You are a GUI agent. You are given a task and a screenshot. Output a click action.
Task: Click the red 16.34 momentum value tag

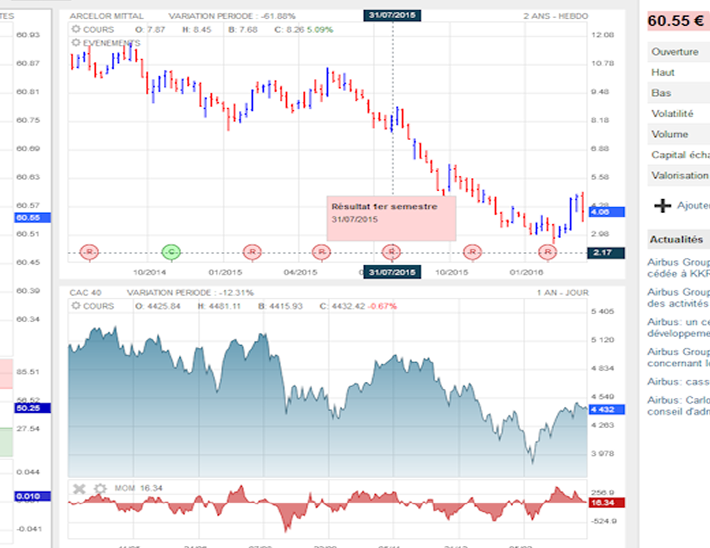607,502
